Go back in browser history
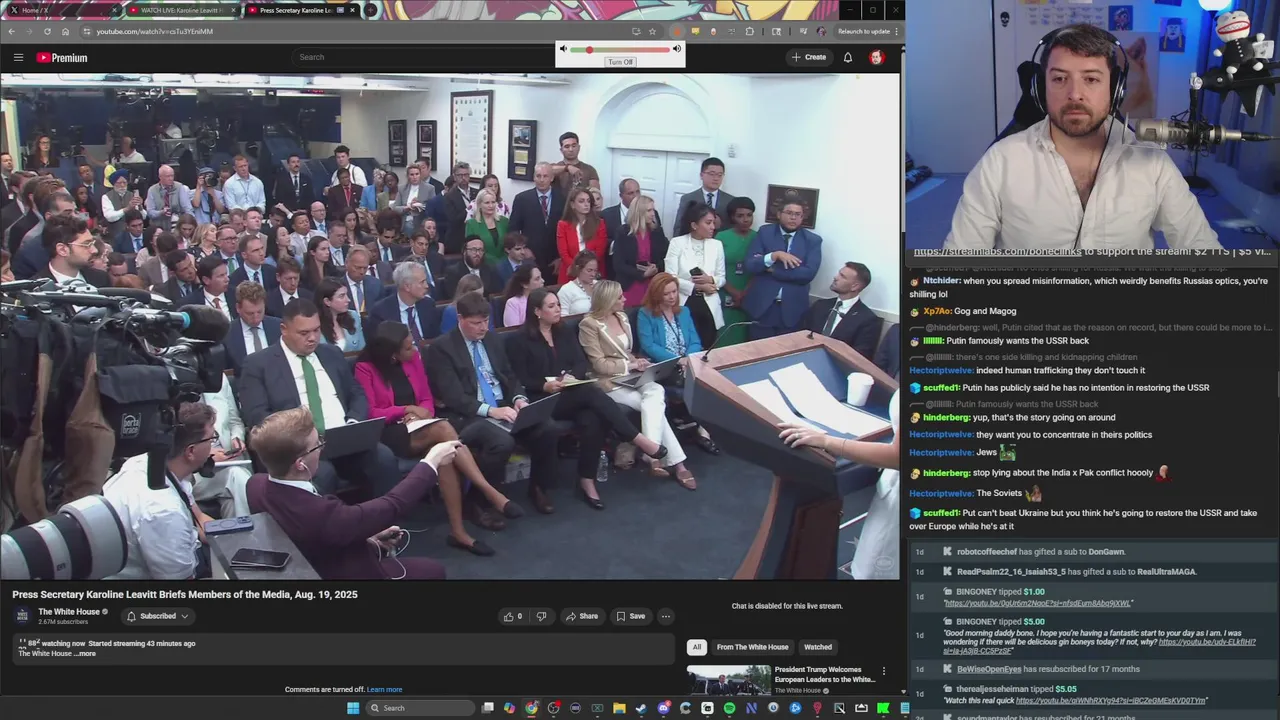 point(11,31)
